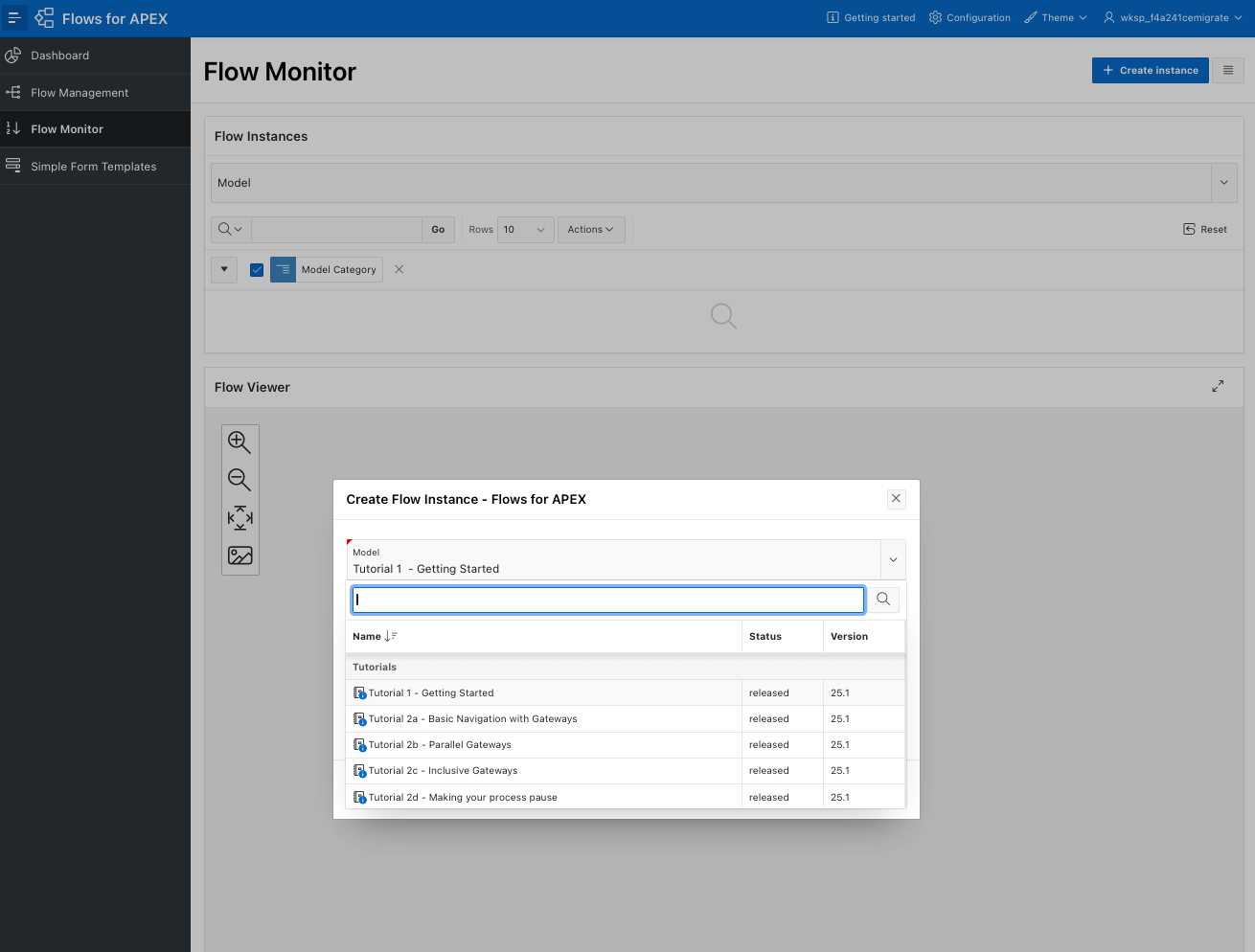1255x952 pixels.
Task: Zoom in on the flow diagram
Action: pos(240,442)
